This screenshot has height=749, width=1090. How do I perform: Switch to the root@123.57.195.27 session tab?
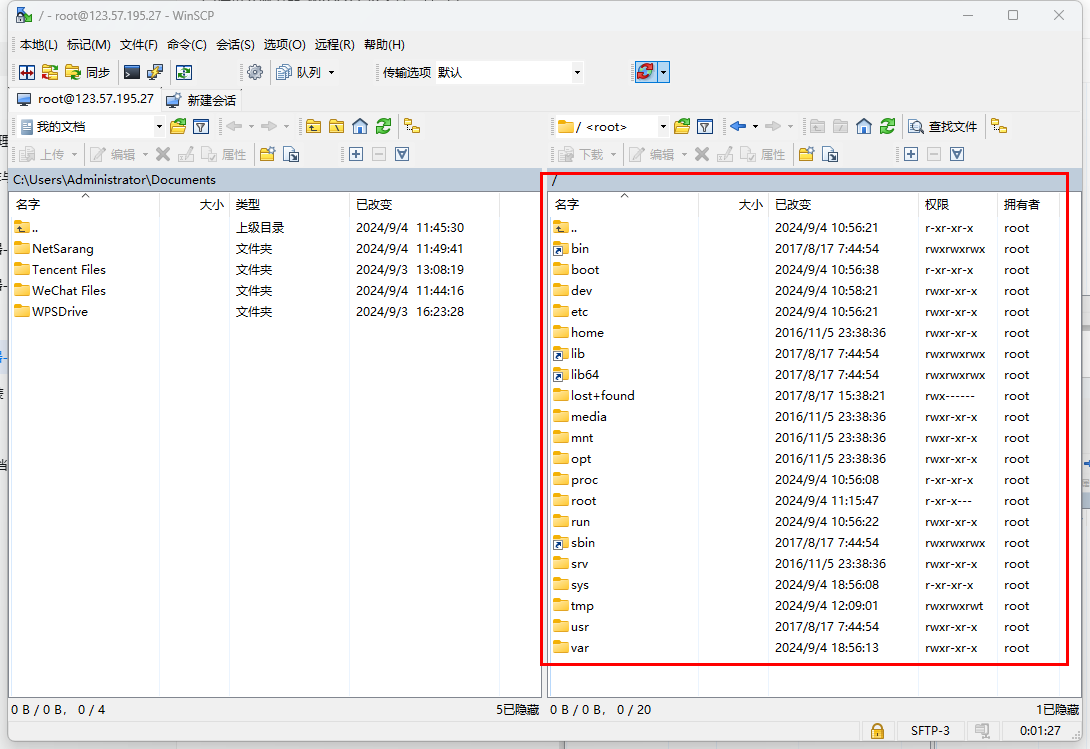tap(86, 99)
